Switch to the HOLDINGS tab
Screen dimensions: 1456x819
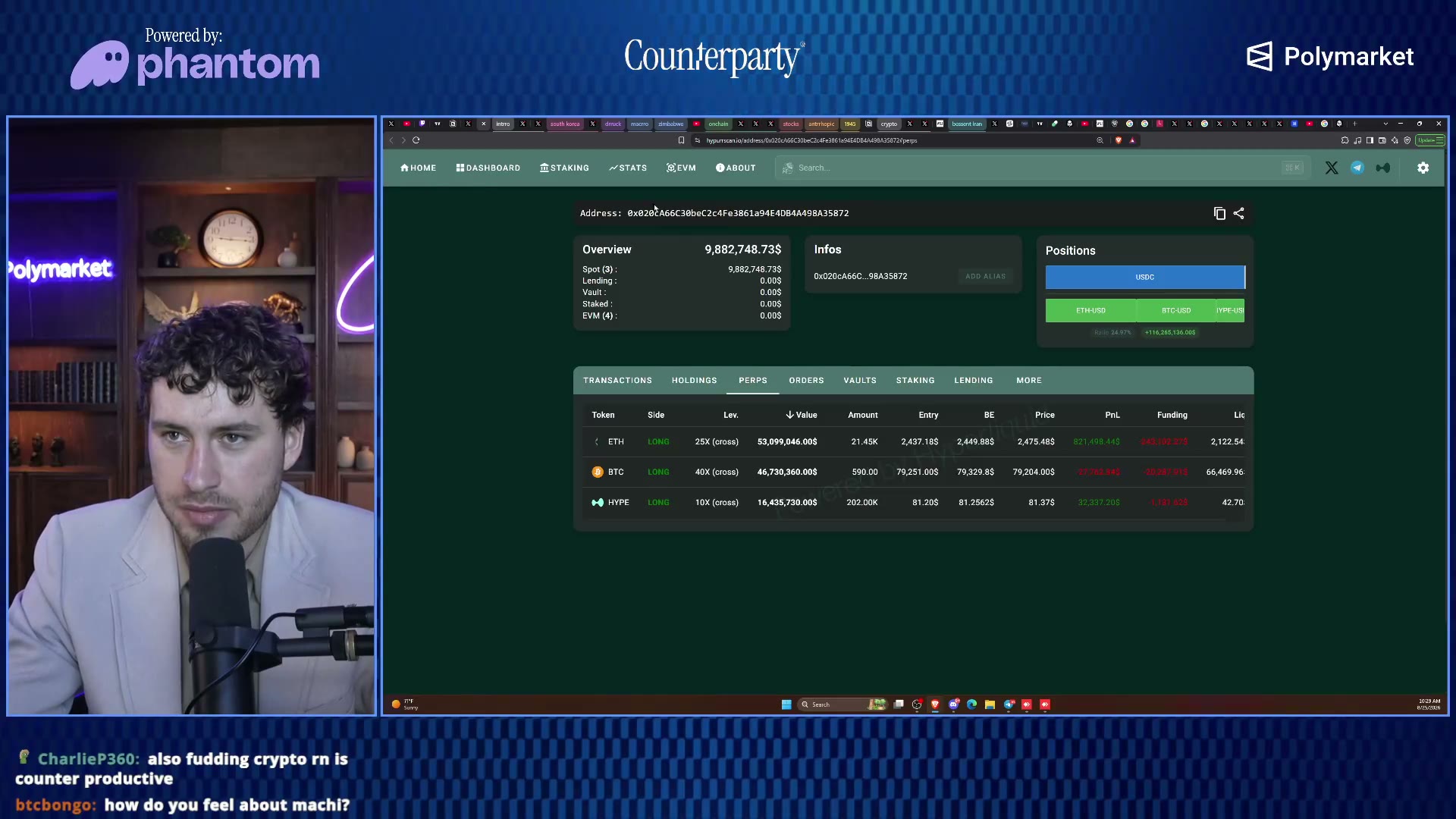click(694, 381)
